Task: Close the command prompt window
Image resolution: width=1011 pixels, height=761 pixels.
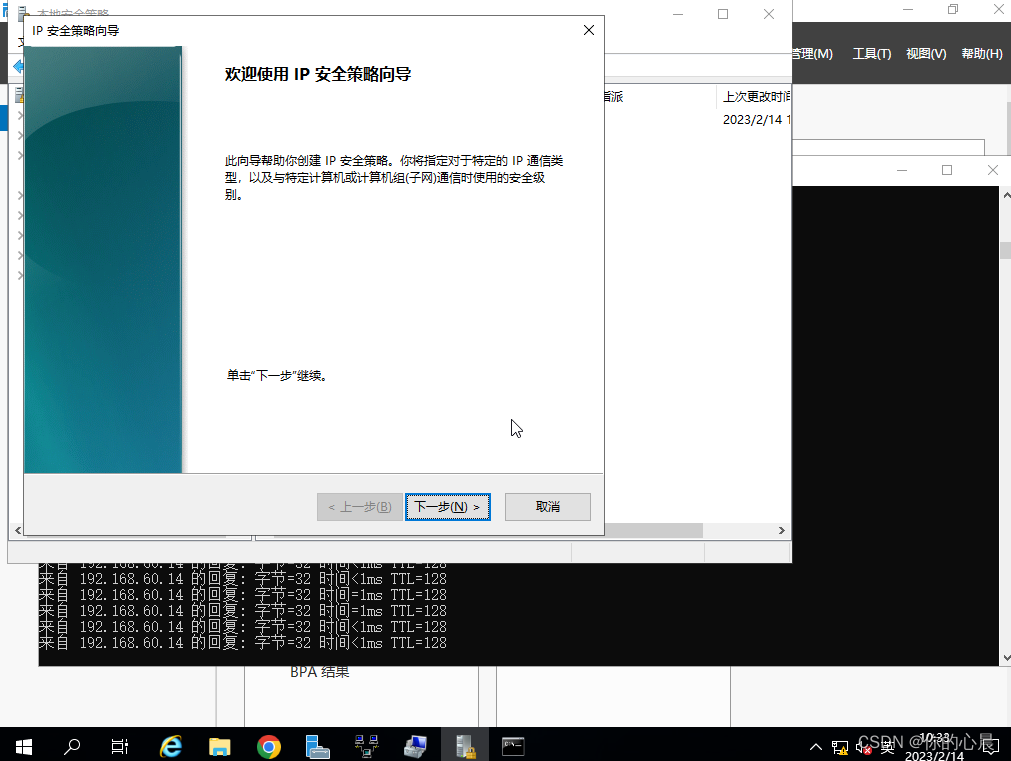Action: click(x=993, y=170)
